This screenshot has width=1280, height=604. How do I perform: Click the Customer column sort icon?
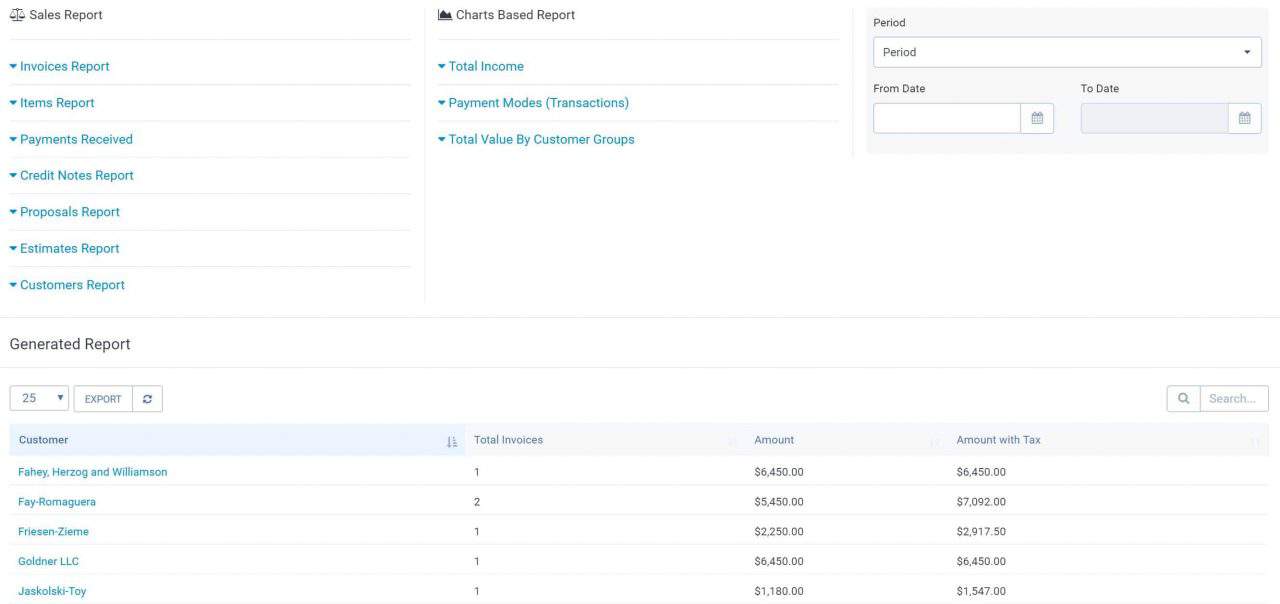[451, 441]
